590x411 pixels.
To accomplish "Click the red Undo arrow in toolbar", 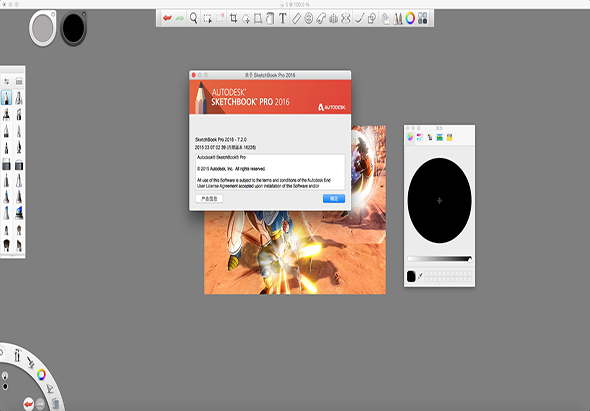I will [x=167, y=18].
